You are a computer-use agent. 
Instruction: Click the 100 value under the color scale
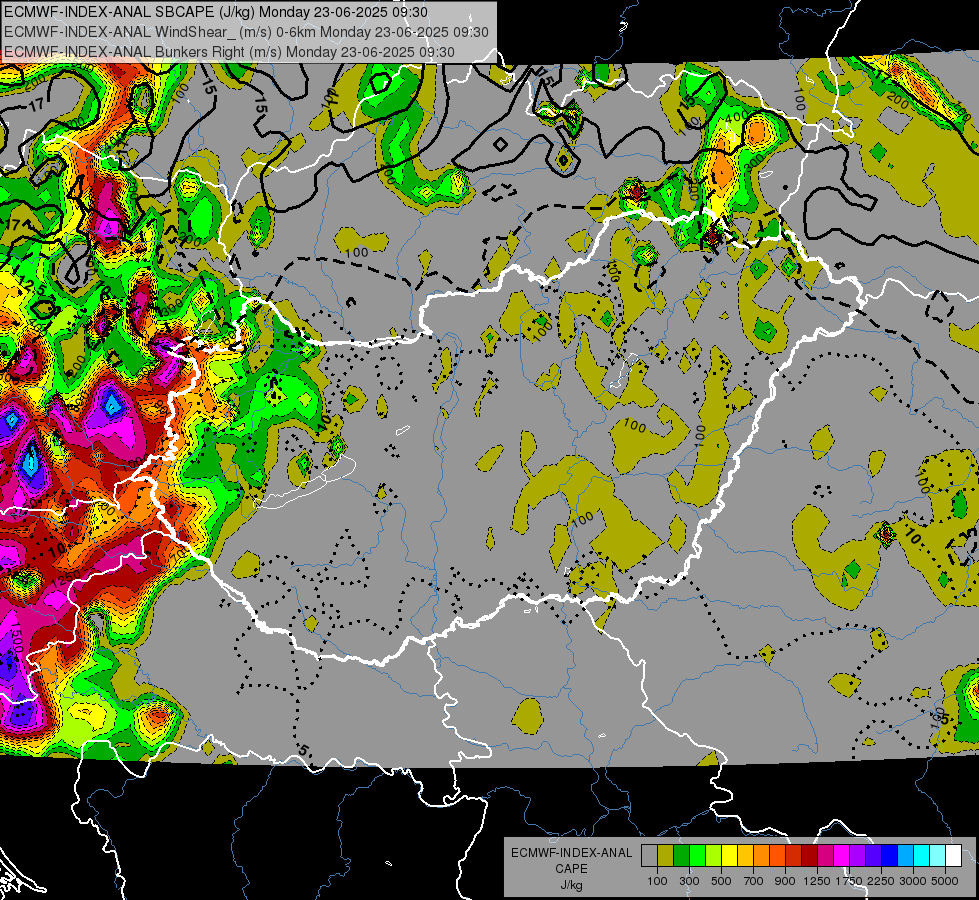tap(657, 881)
